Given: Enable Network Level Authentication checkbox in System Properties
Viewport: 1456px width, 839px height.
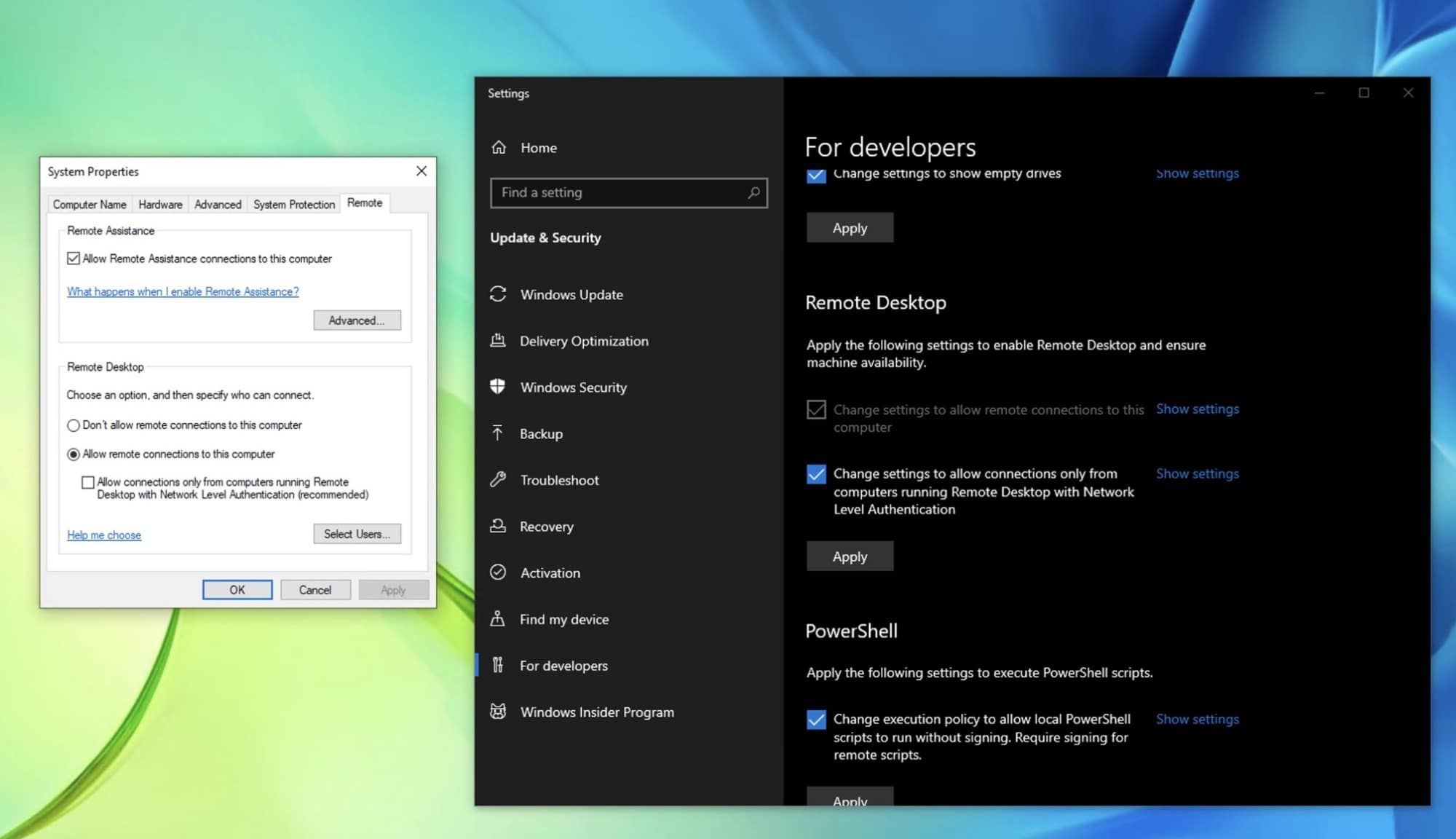Looking at the screenshot, I should (88, 482).
